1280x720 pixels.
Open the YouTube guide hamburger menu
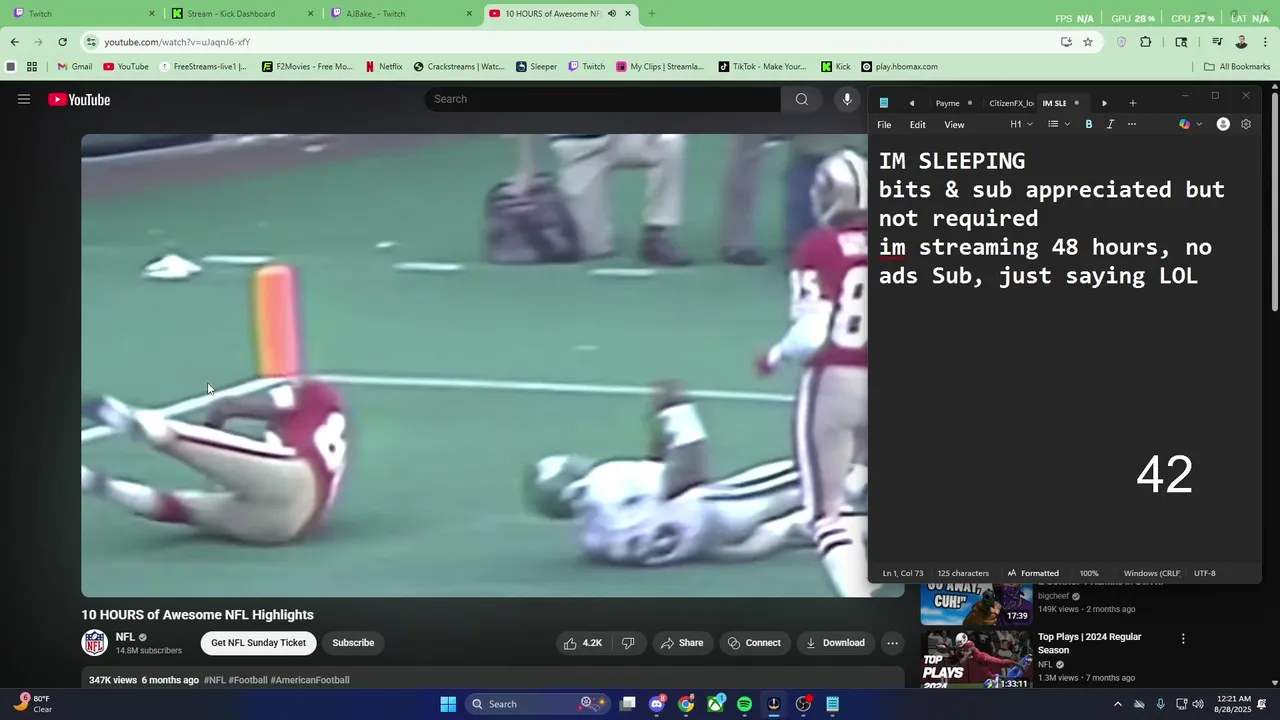pyautogui.click(x=24, y=99)
